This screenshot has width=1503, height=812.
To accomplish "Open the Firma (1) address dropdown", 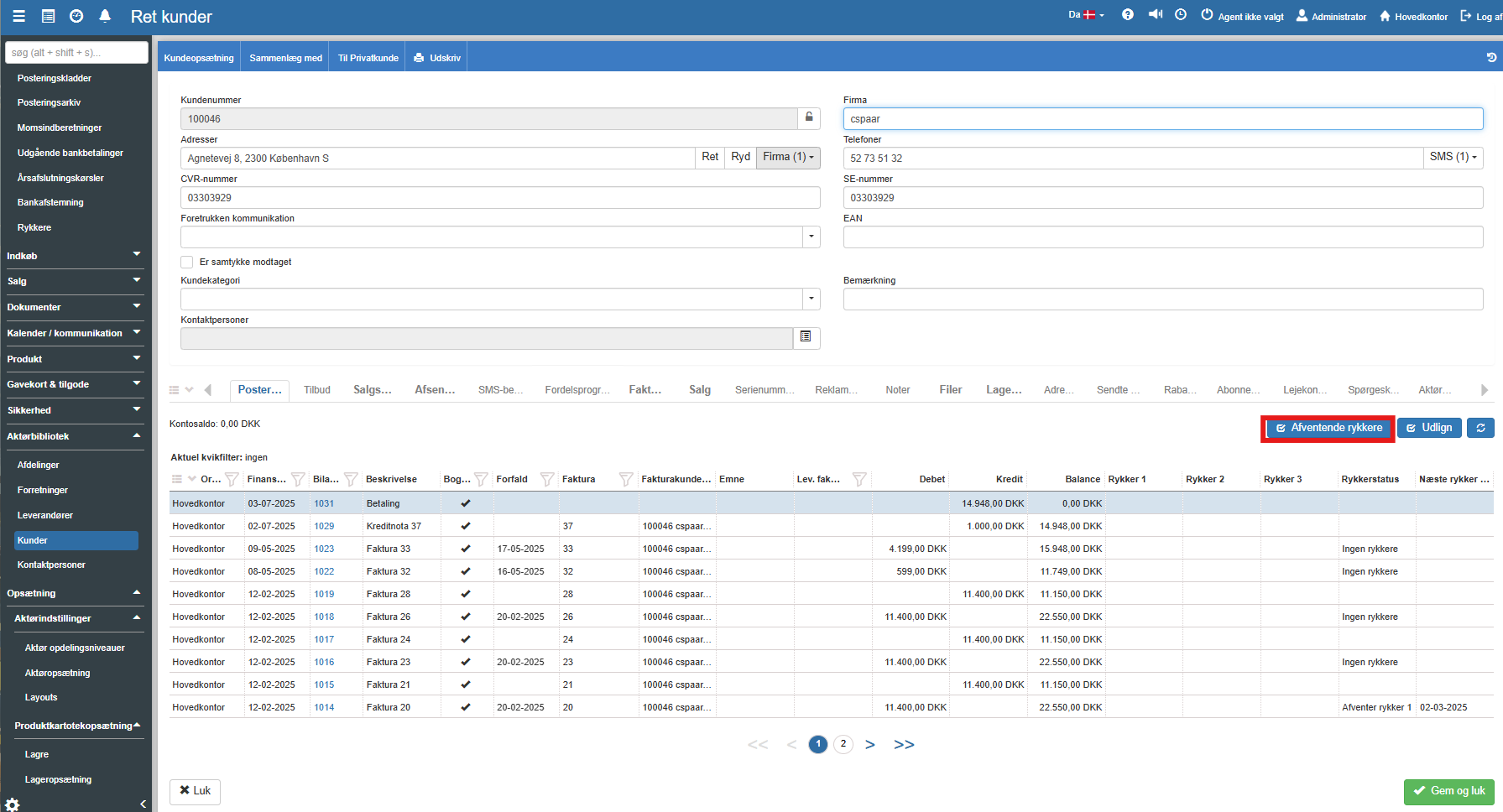I will pos(788,158).
